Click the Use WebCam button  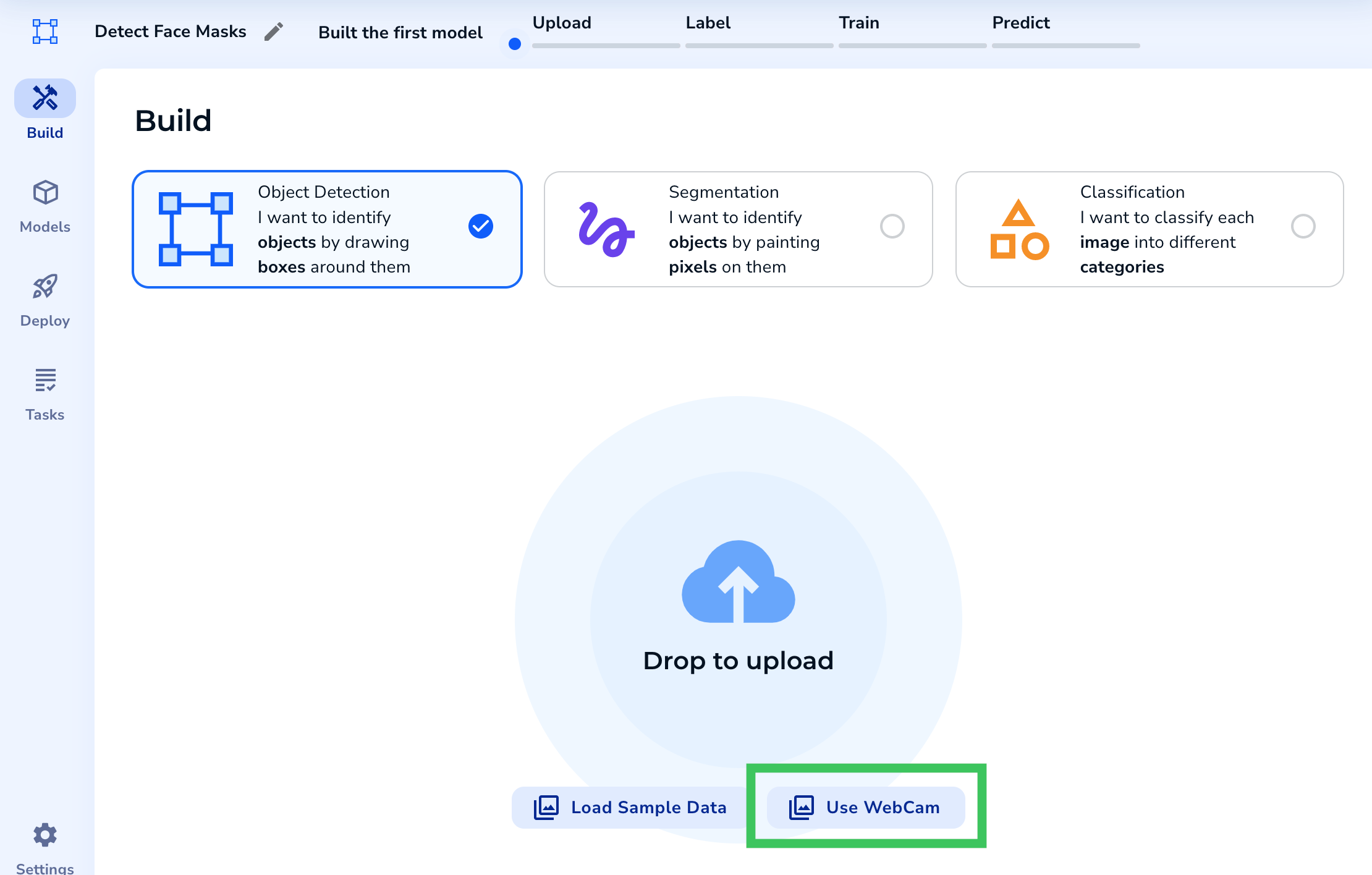(x=865, y=807)
